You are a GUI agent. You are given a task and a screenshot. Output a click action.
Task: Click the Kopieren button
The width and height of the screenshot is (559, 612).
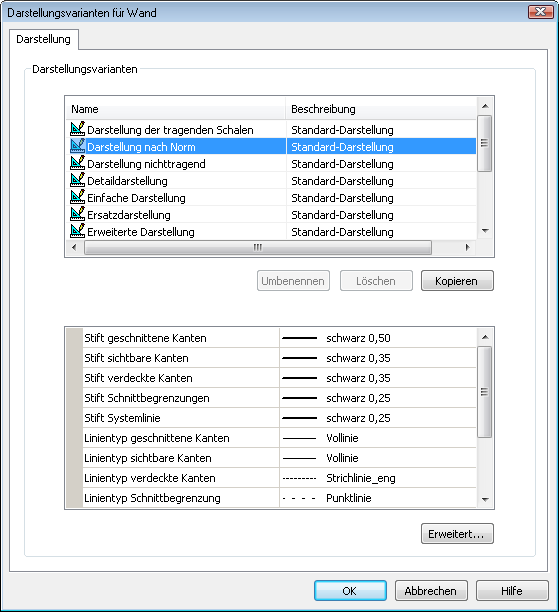(457, 281)
